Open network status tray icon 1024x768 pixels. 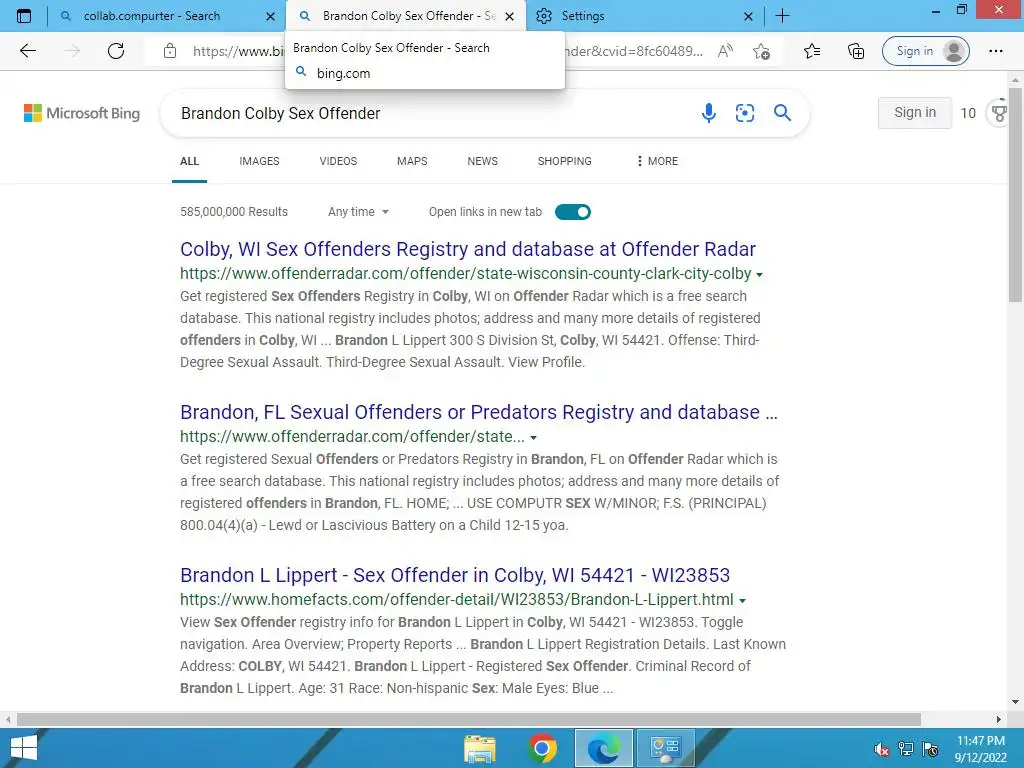coord(906,749)
